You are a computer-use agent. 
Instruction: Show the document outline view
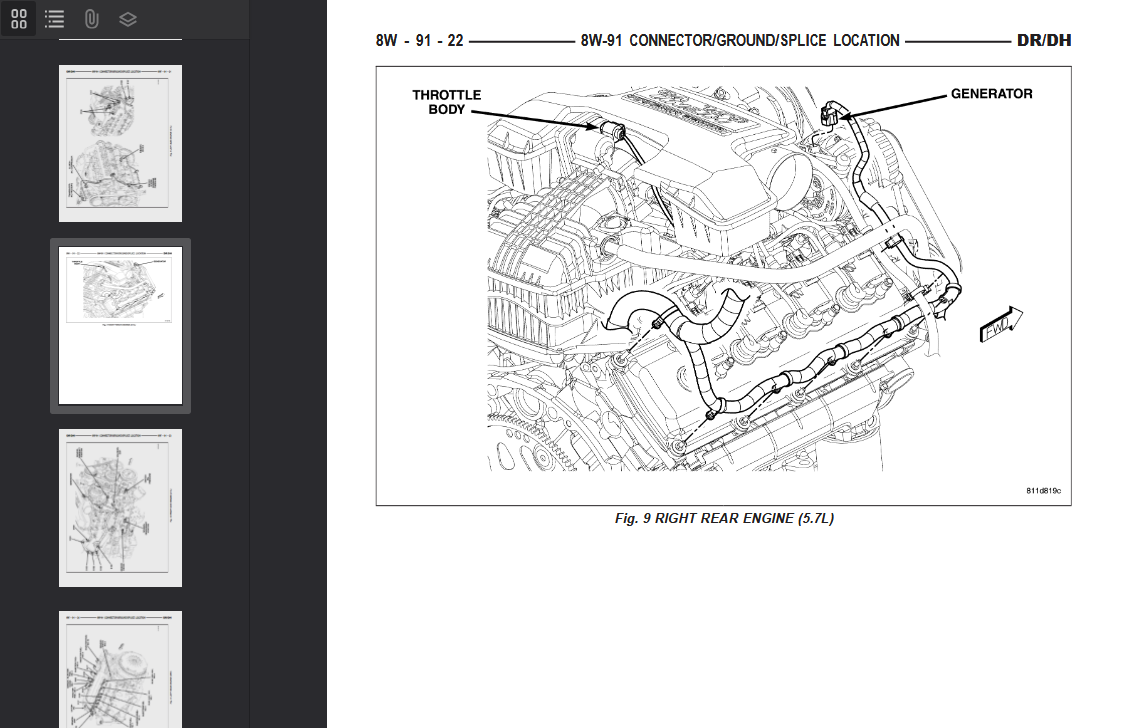tap(55, 19)
